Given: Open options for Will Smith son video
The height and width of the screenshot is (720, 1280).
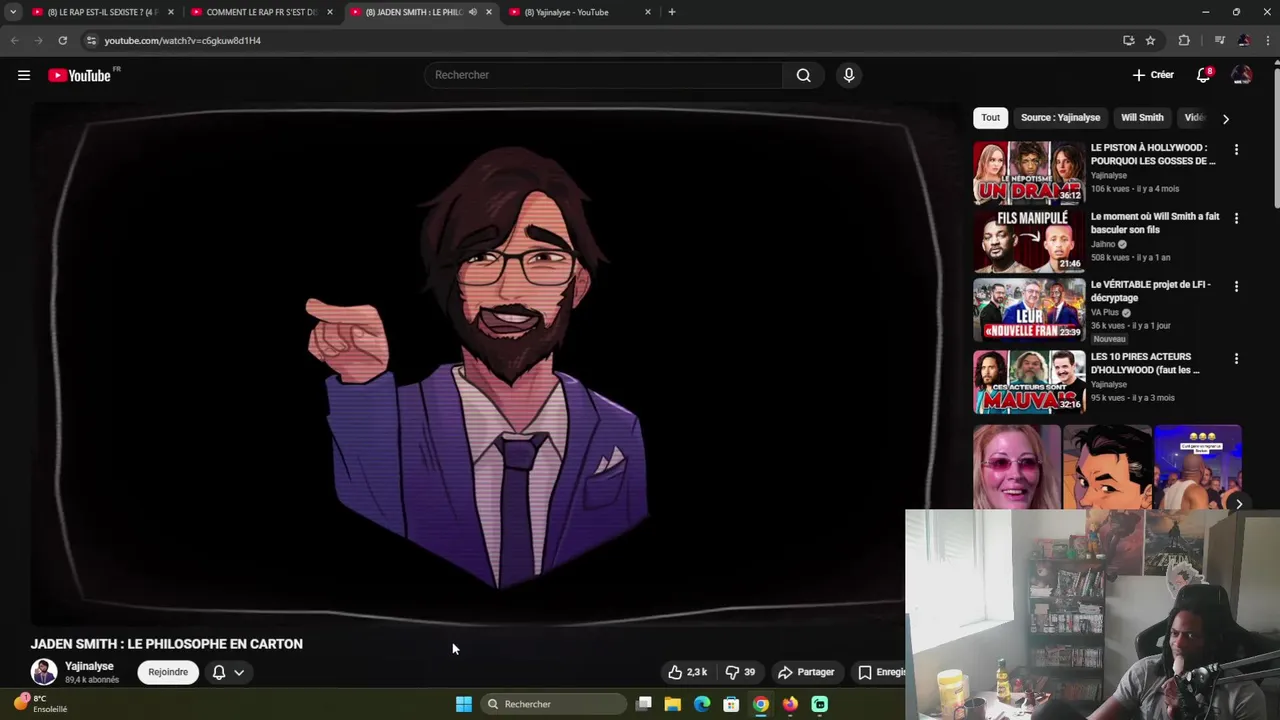Looking at the screenshot, I should pos(1236,218).
